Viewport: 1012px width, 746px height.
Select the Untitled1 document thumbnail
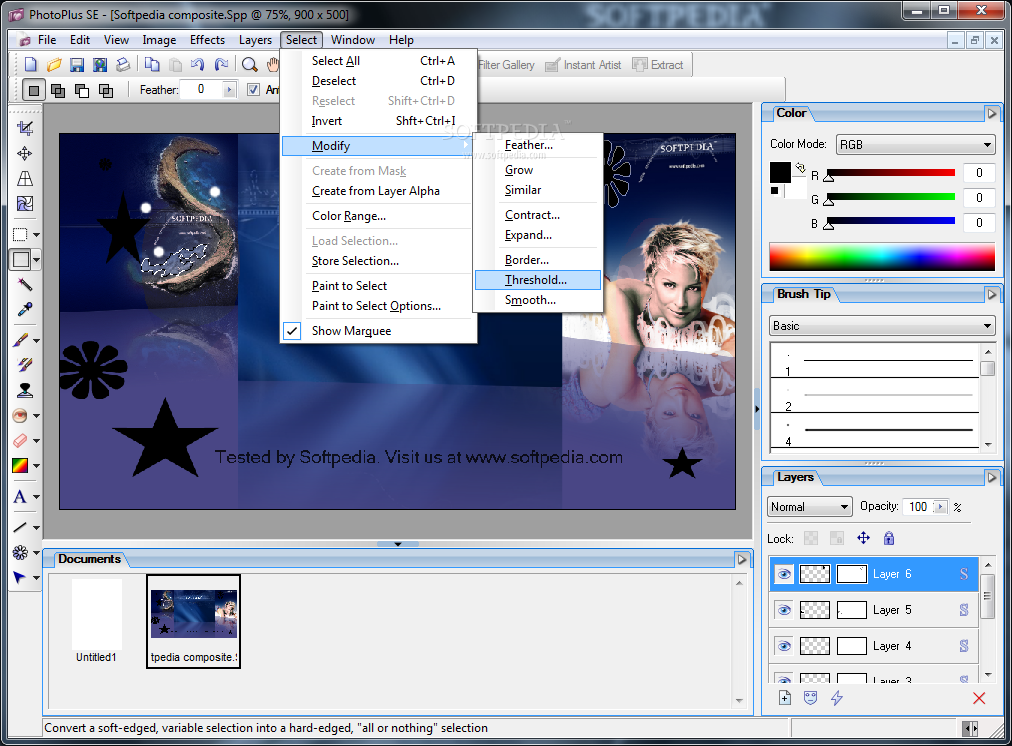pyautogui.click(x=96, y=621)
